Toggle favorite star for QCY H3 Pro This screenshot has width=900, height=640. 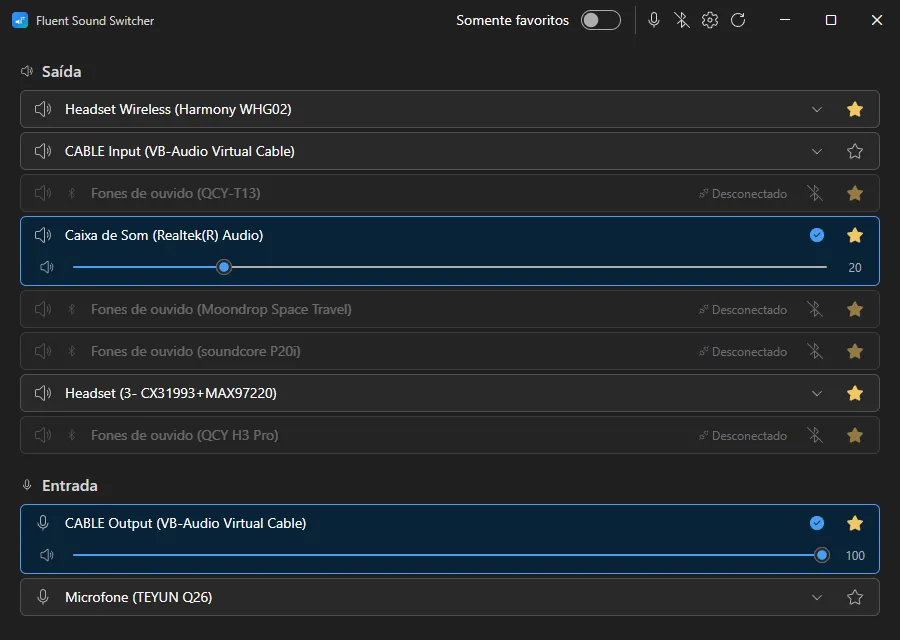(855, 435)
